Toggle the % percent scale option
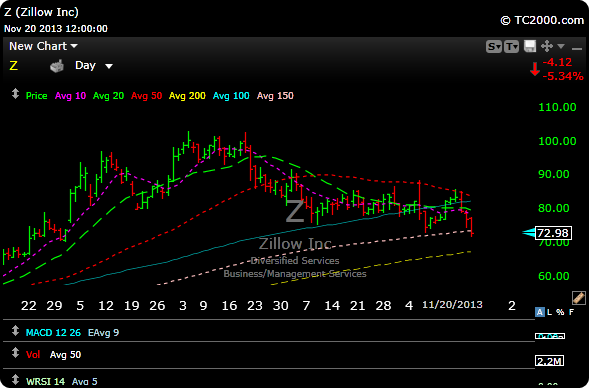 click(560, 312)
